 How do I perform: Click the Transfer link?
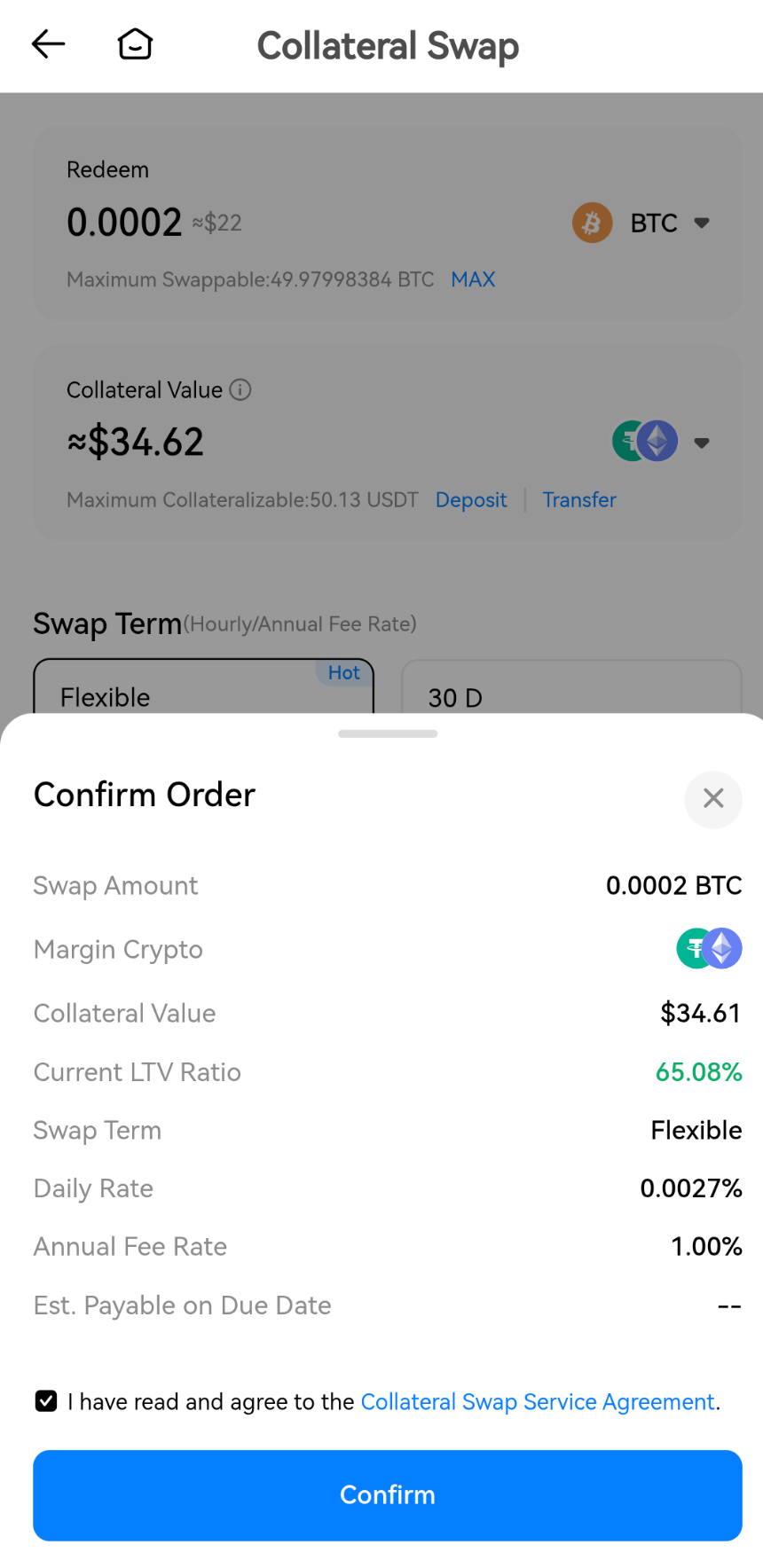(579, 500)
